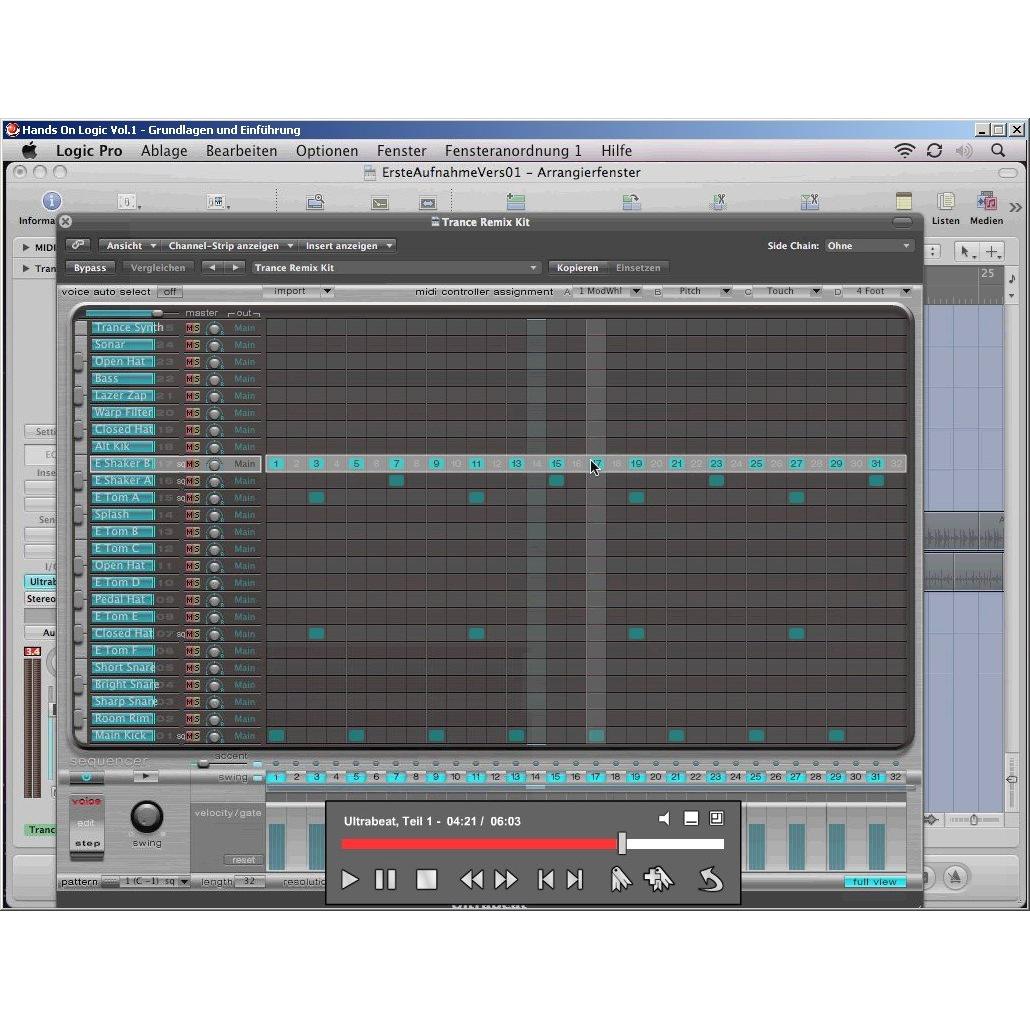The width and height of the screenshot is (1030, 1030).
Task: Click the Vergleichen button
Action: 158,267
